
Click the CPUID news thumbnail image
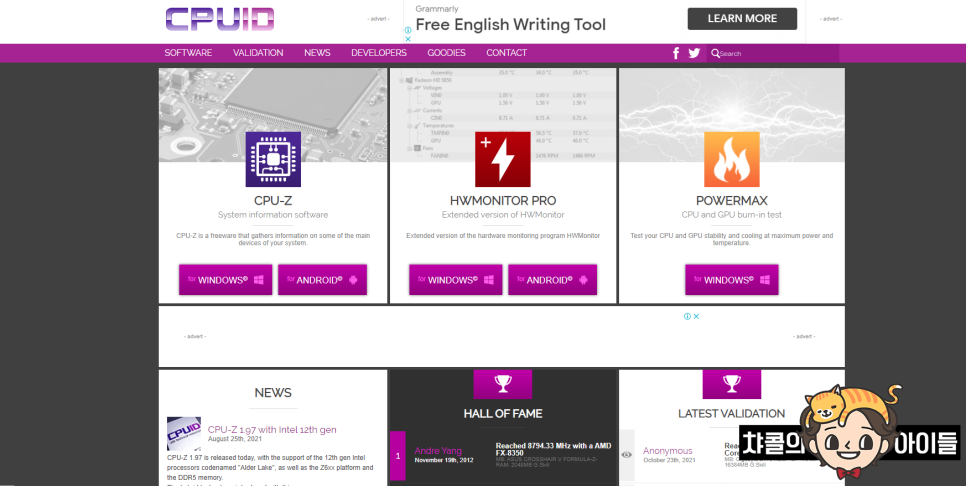[x=184, y=434]
